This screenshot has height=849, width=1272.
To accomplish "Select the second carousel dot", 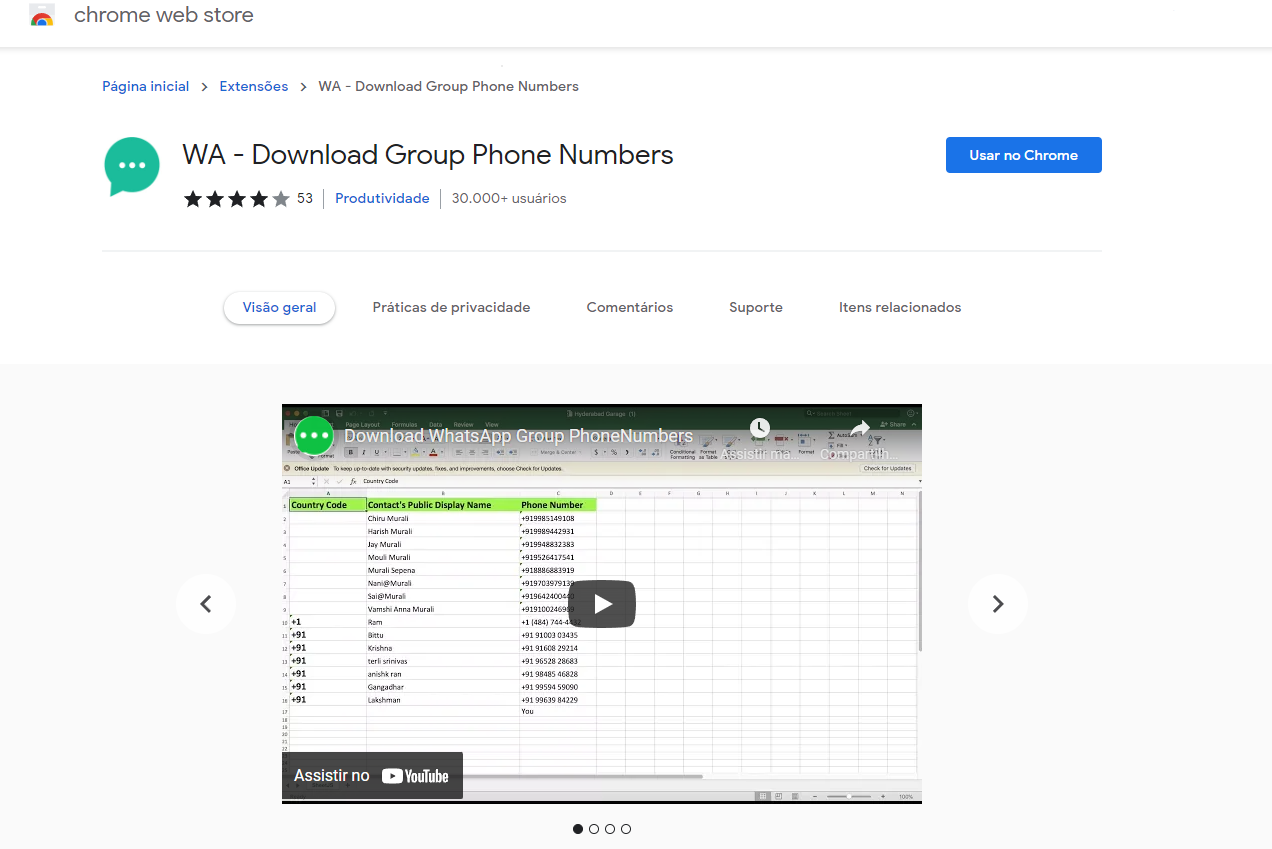I will point(594,829).
